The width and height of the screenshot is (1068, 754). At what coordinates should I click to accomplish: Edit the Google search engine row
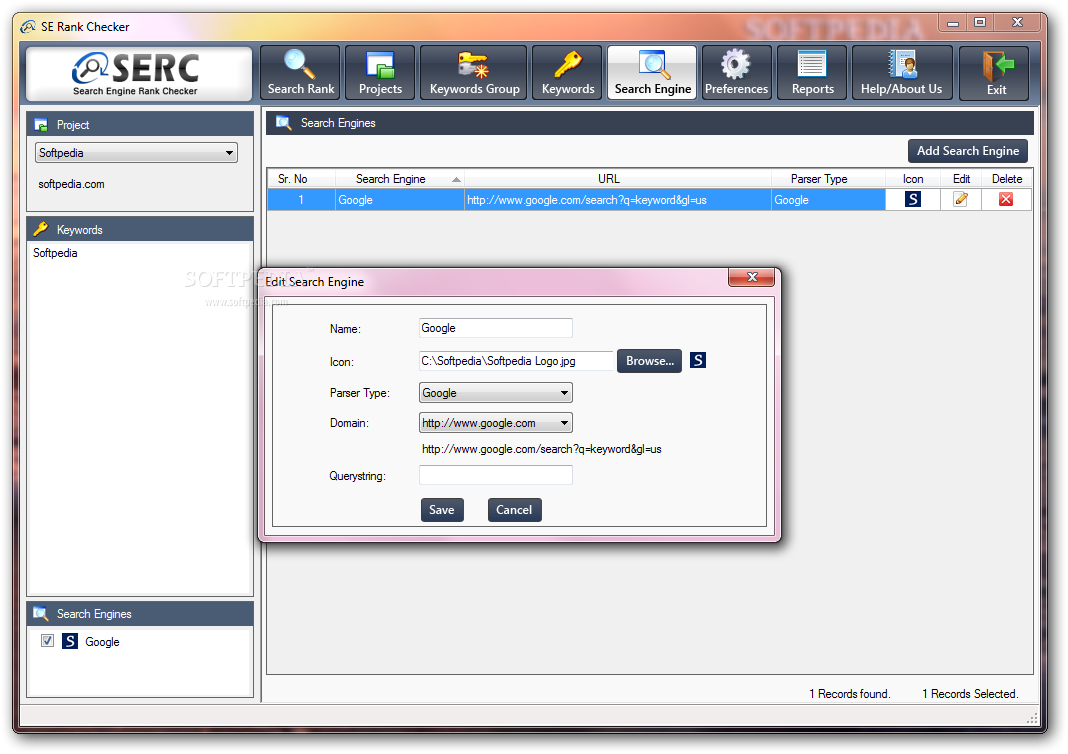tap(960, 199)
